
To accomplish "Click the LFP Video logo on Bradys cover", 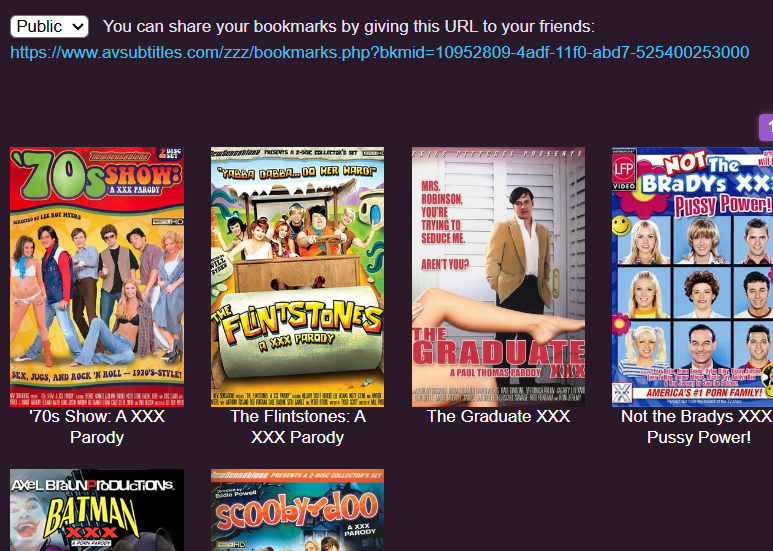I will coord(624,172).
